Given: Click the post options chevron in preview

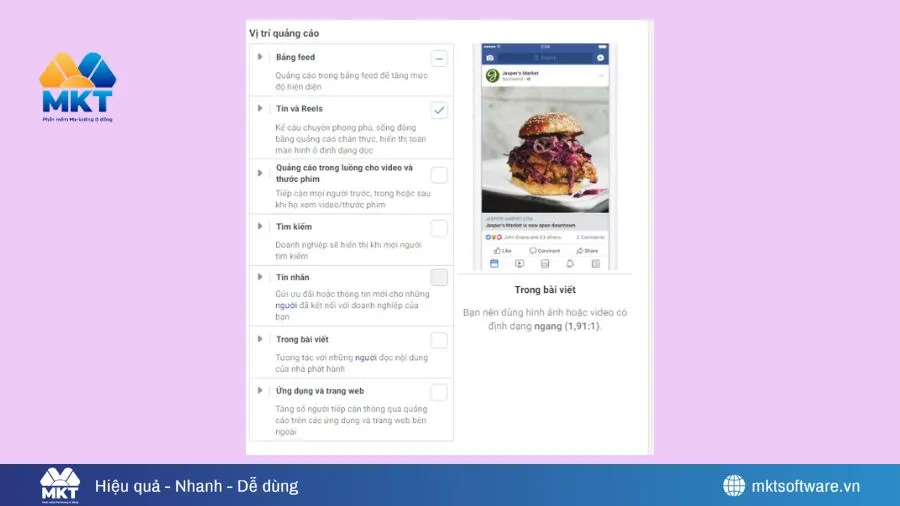Looking at the screenshot, I should pyautogui.click(x=601, y=75).
